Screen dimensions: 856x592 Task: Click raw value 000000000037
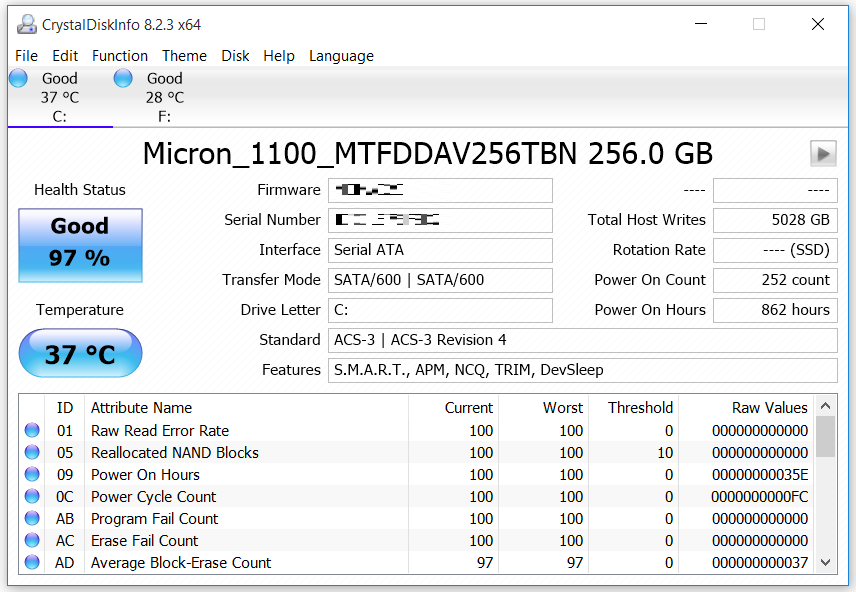tap(760, 563)
